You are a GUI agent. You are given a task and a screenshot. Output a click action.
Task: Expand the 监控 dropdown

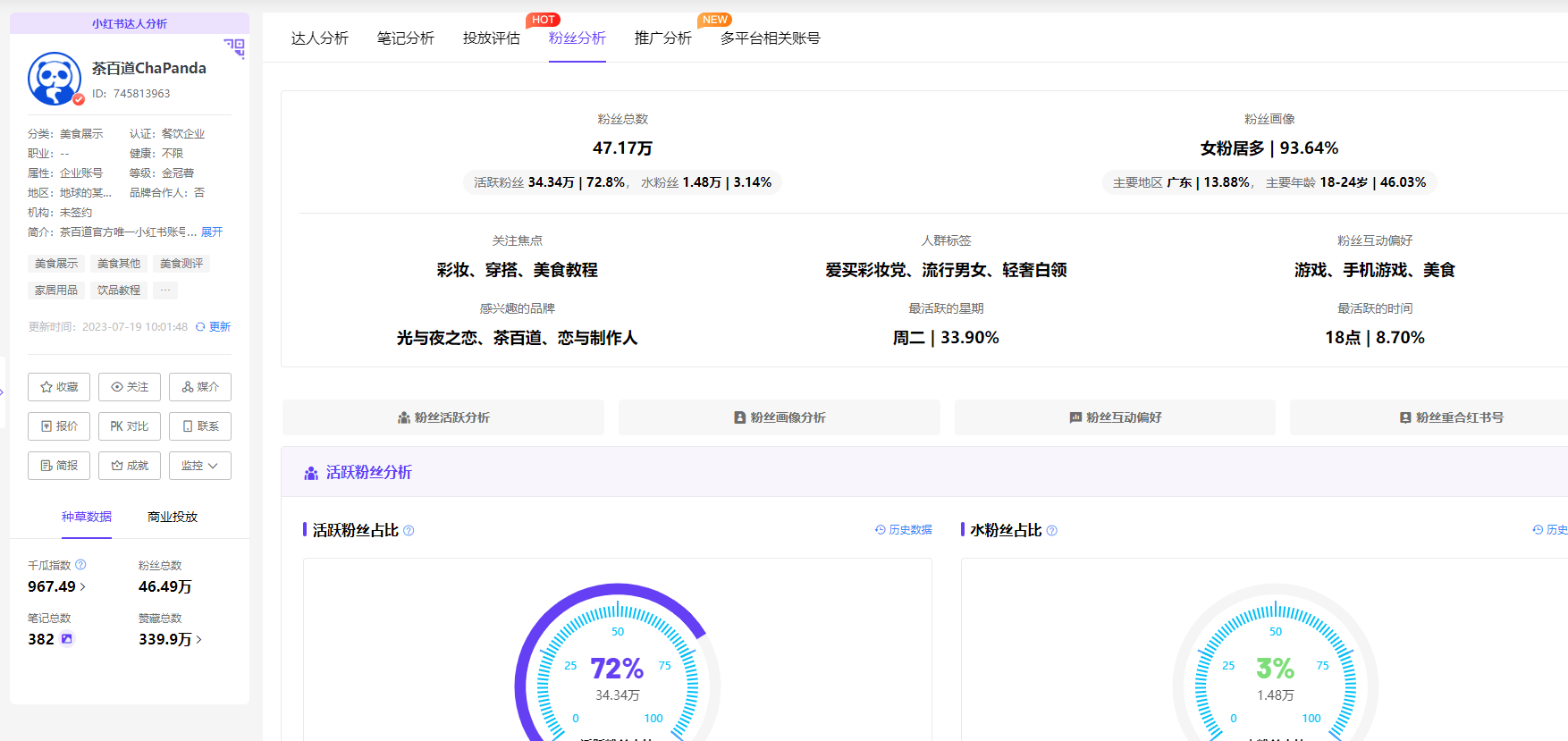pyautogui.click(x=200, y=466)
